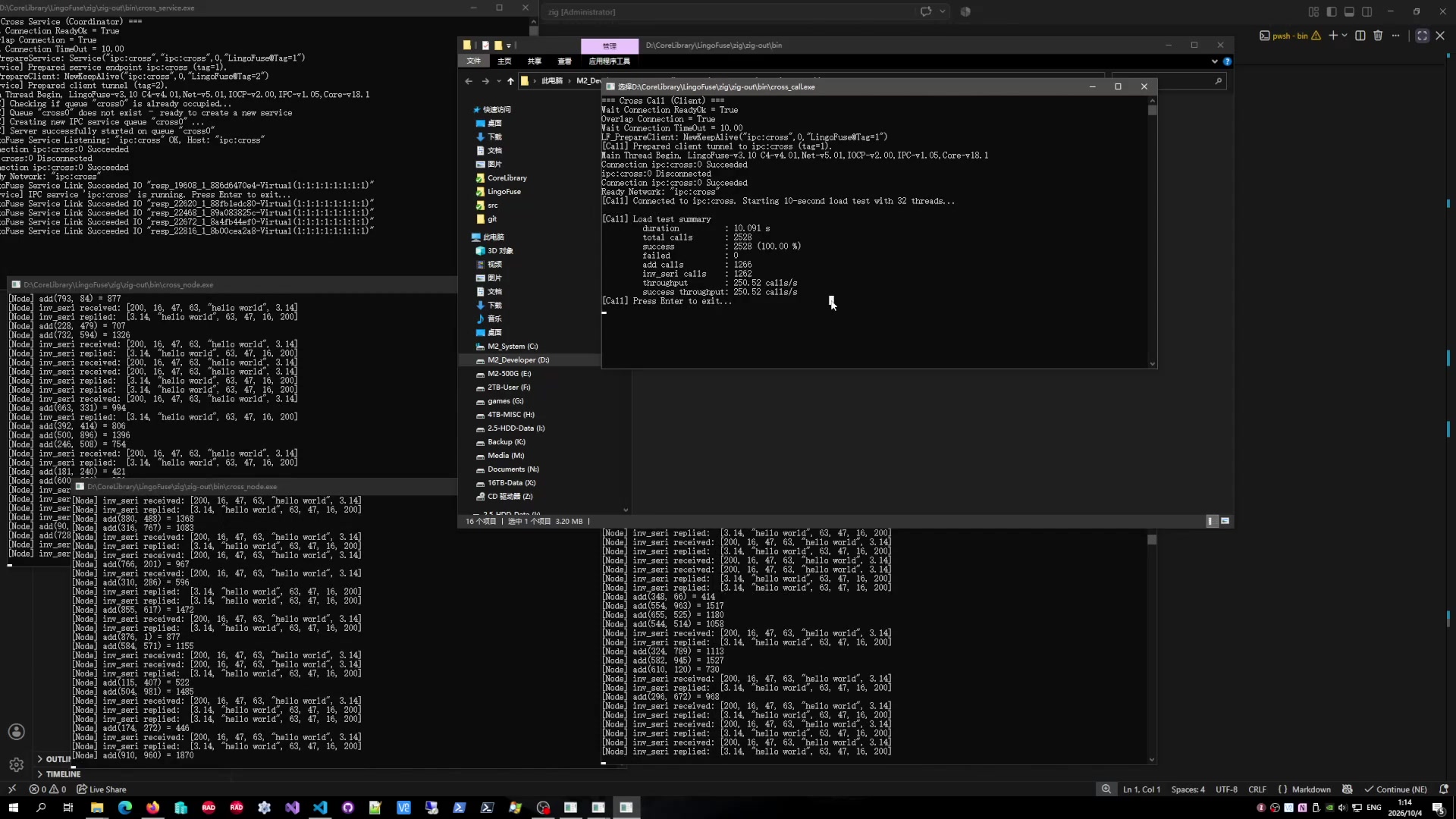
Task: Open Explorer help icon
Action: (x=1227, y=61)
